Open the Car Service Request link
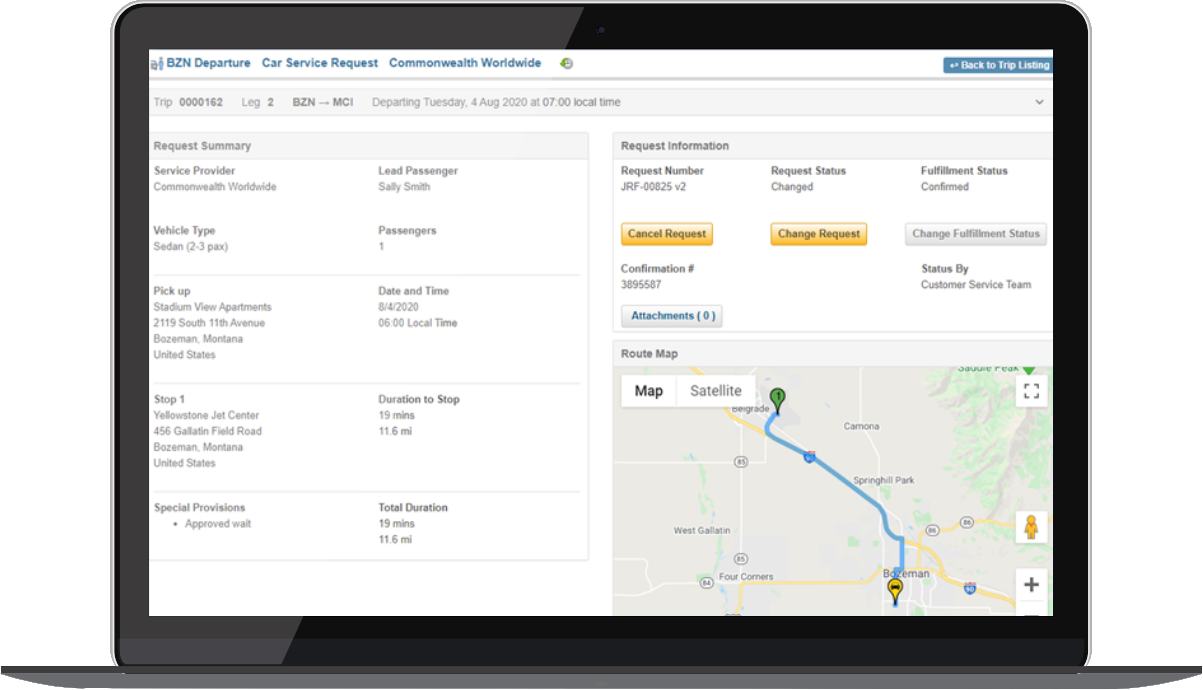This screenshot has height=690, width=1203. [x=320, y=63]
